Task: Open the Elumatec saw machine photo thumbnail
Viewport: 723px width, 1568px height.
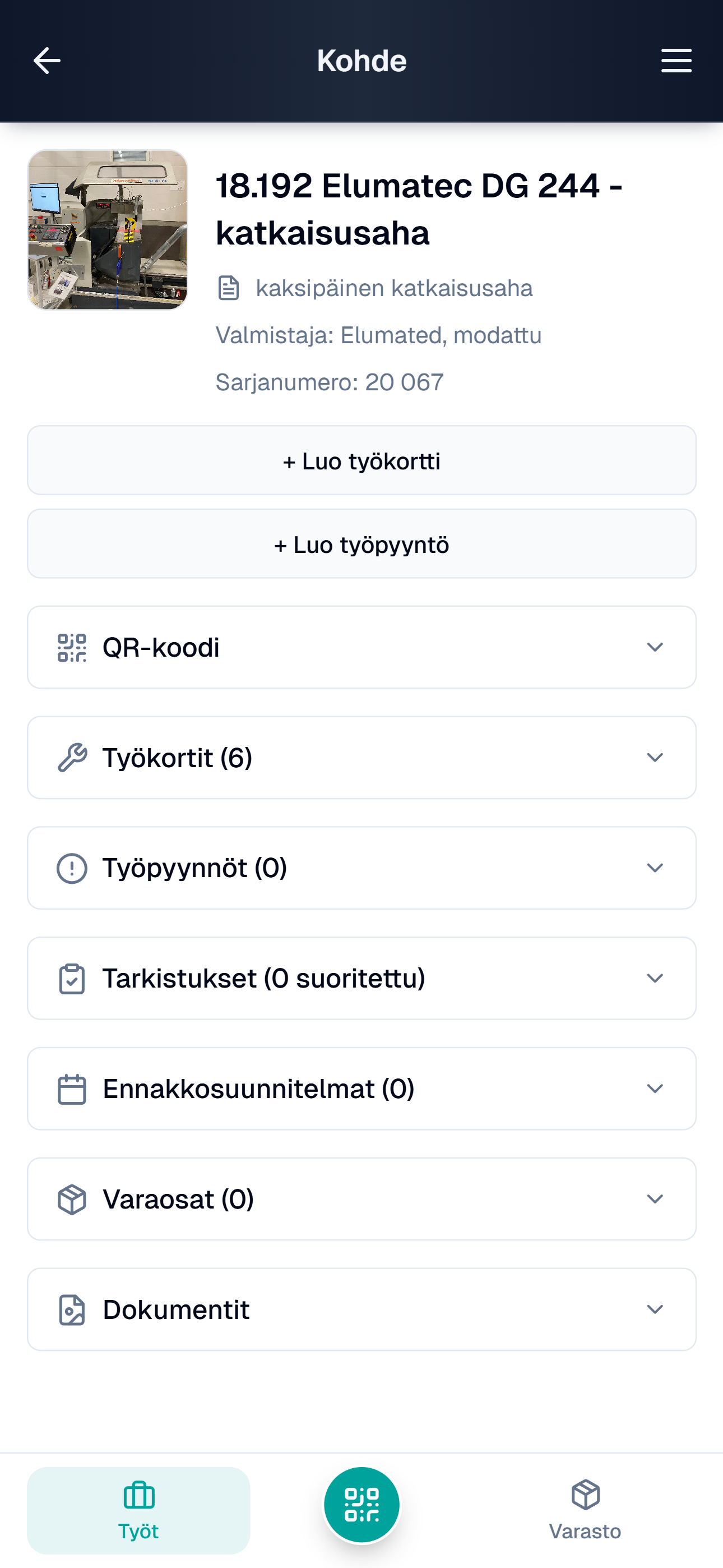Action: coord(108,229)
